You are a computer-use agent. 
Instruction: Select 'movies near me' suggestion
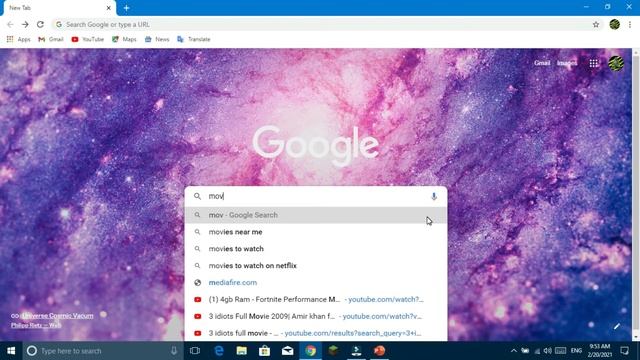(316, 232)
